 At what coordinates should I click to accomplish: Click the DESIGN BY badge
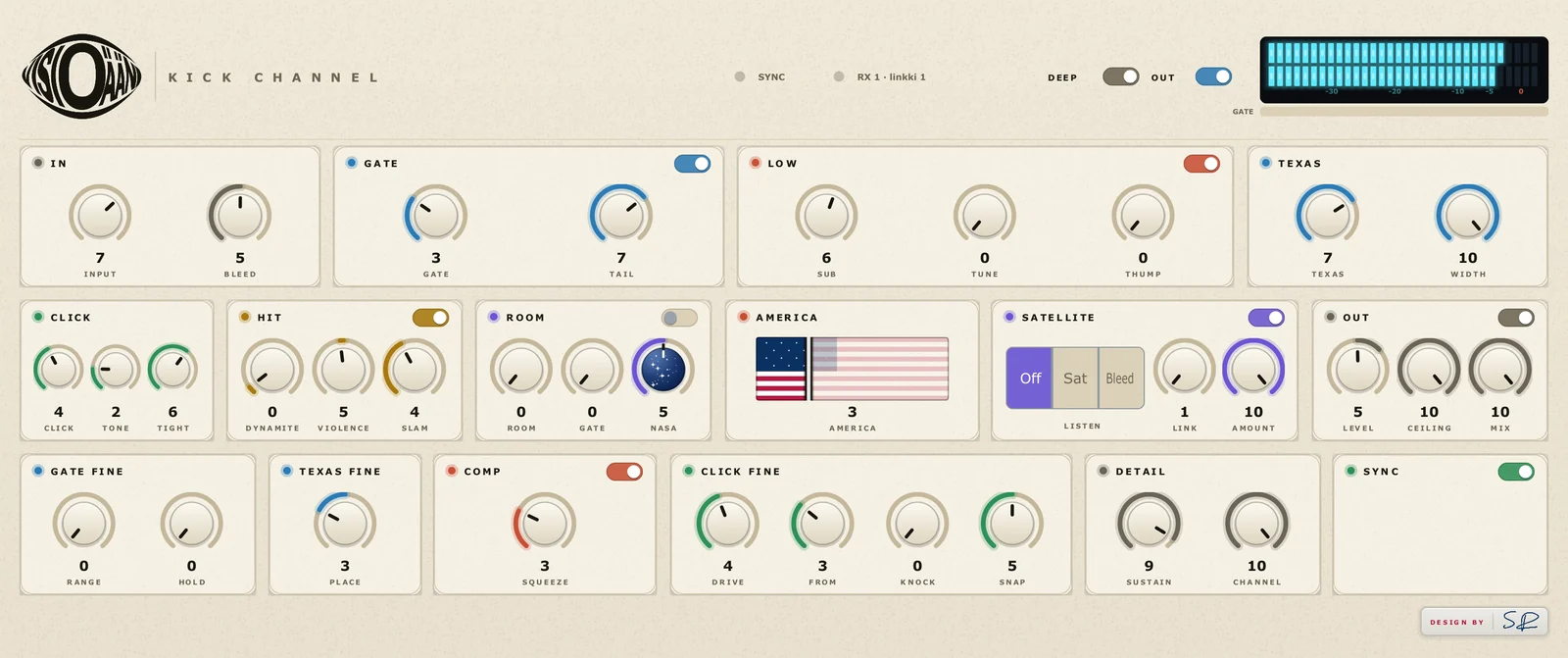(x=1485, y=622)
